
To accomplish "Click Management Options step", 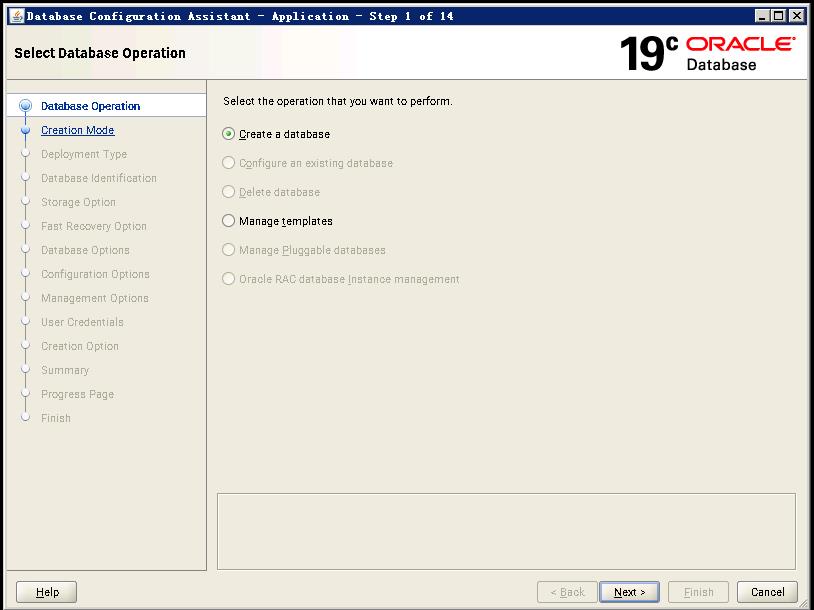I will click(x=95, y=298).
